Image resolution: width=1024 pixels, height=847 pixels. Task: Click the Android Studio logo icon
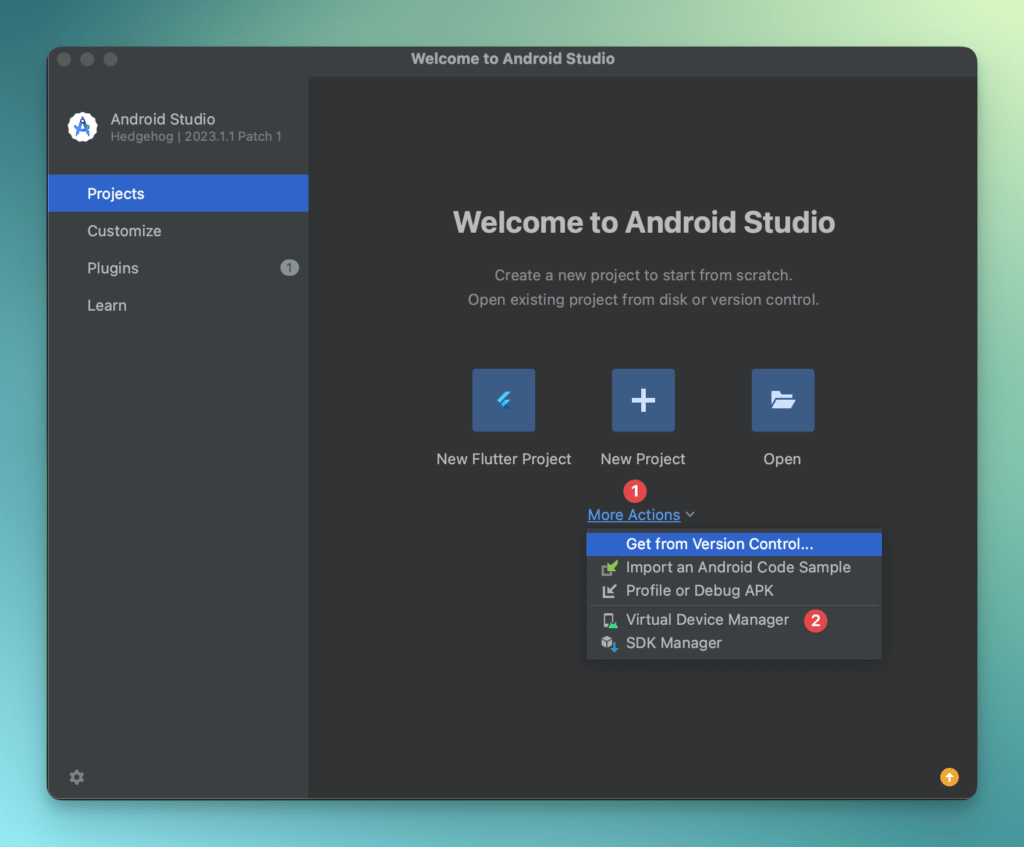[x=83, y=127]
